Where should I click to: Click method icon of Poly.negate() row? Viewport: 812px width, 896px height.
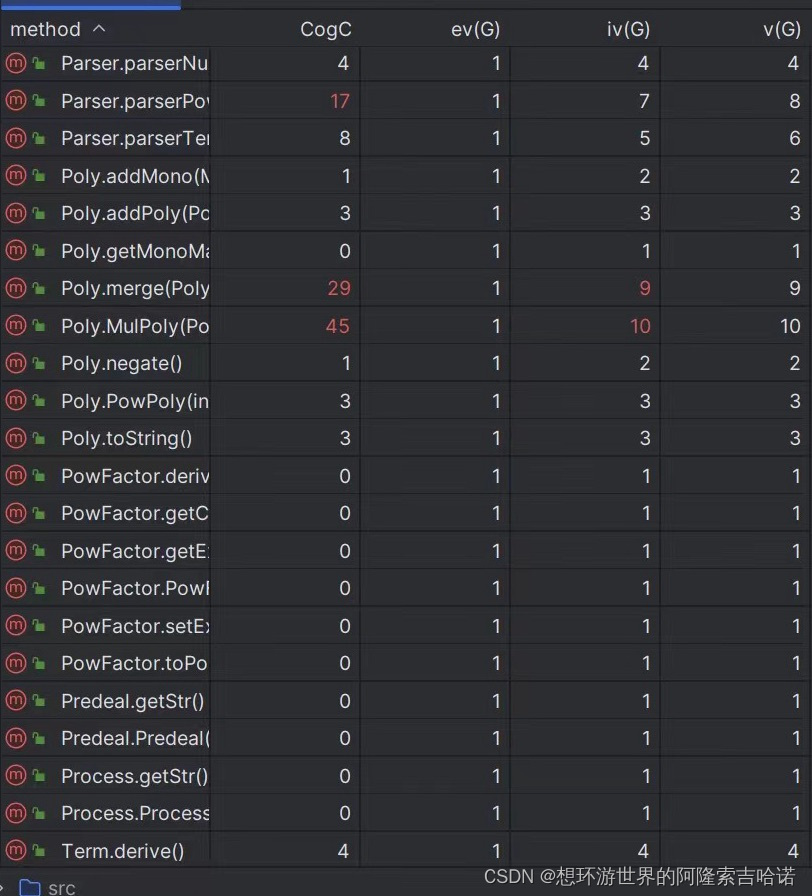pyautogui.click(x=16, y=363)
